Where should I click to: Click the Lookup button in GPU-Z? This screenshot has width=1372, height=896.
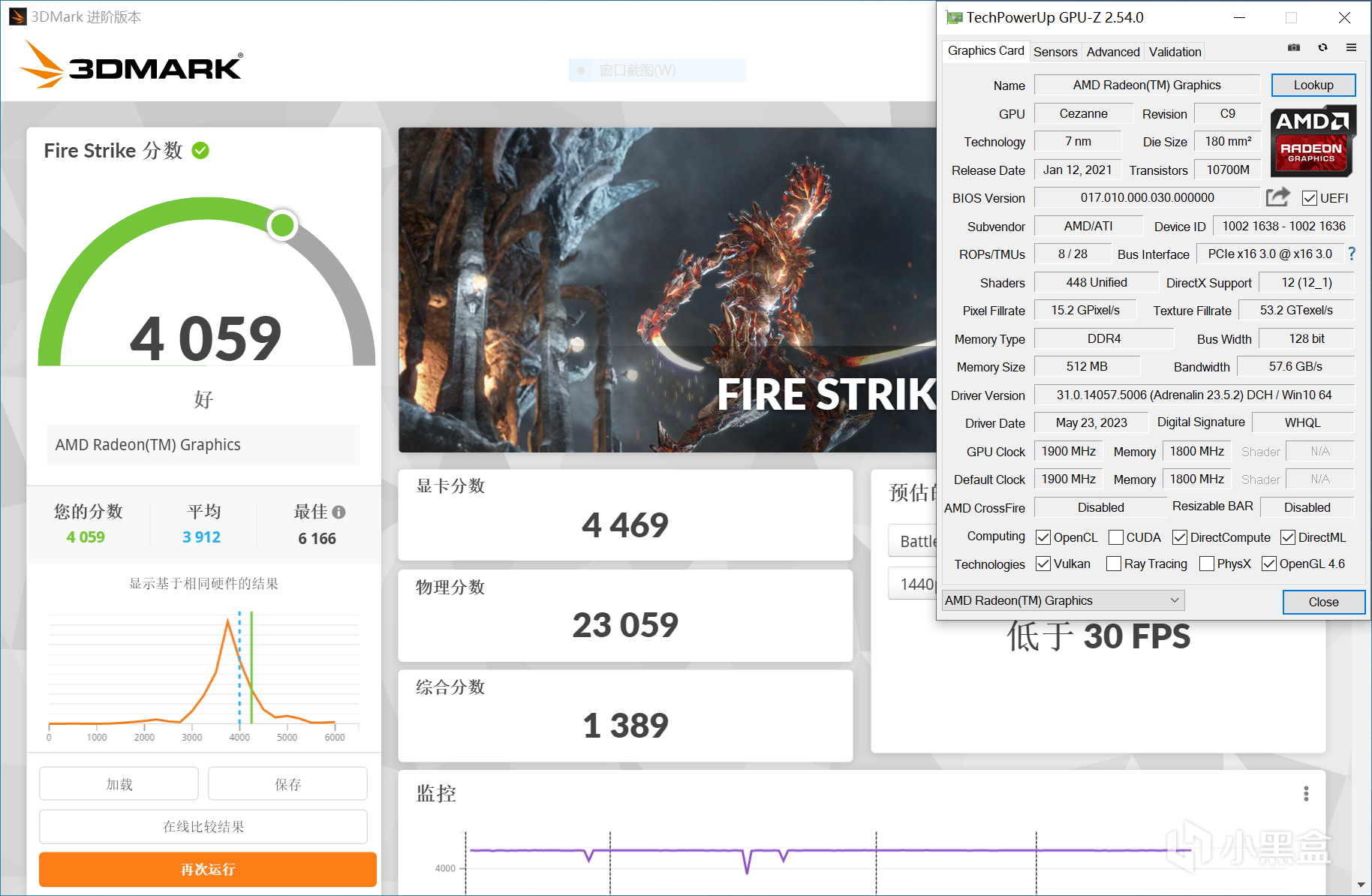tap(1313, 85)
